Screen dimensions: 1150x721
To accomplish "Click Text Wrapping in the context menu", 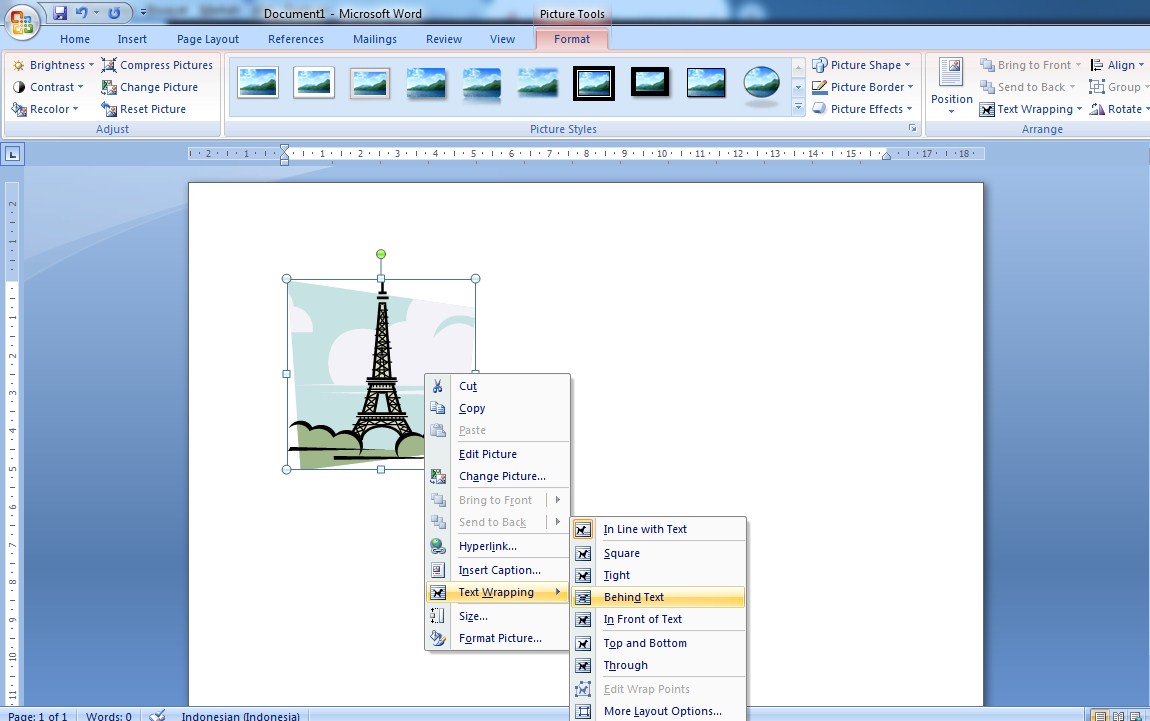I will pos(497,592).
